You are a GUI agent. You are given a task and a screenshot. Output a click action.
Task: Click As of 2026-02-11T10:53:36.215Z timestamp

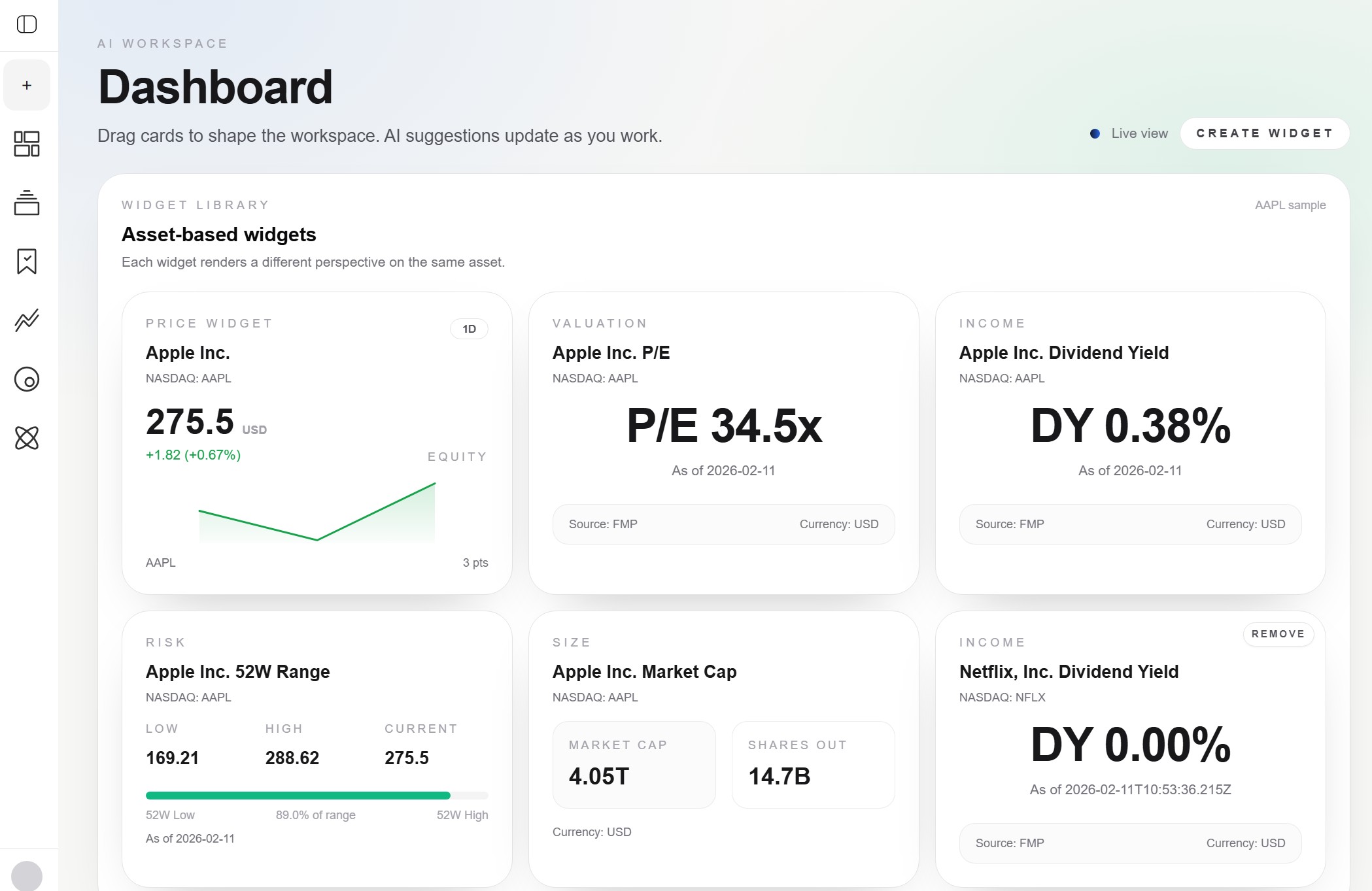coord(1131,790)
